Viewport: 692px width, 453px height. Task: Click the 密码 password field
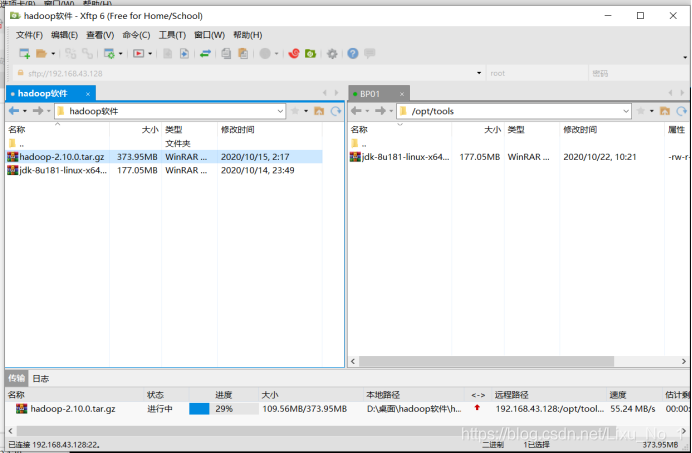639,73
